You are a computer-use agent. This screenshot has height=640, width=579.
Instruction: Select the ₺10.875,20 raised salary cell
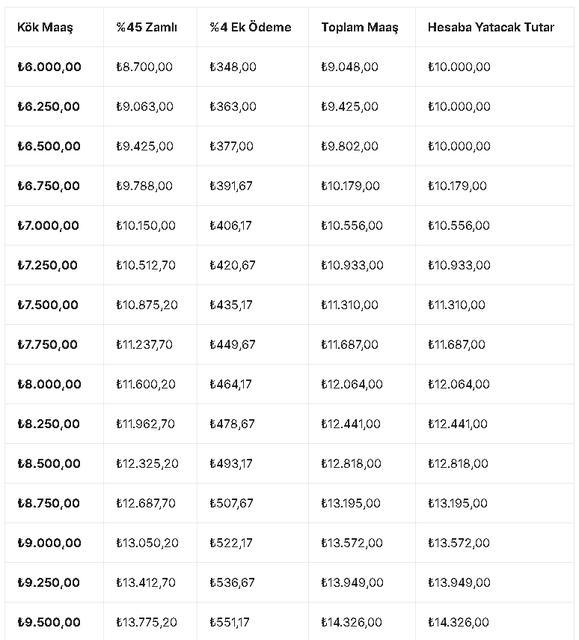(x=147, y=305)
